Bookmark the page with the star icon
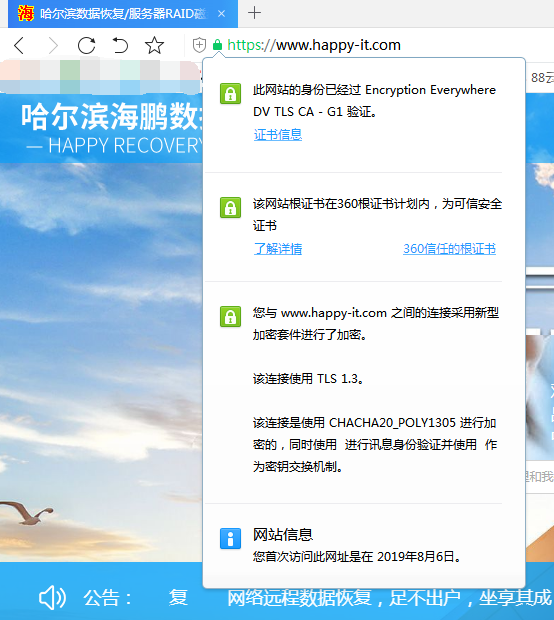The width and height of the screenshot is (554, 620). coord(154,45)
